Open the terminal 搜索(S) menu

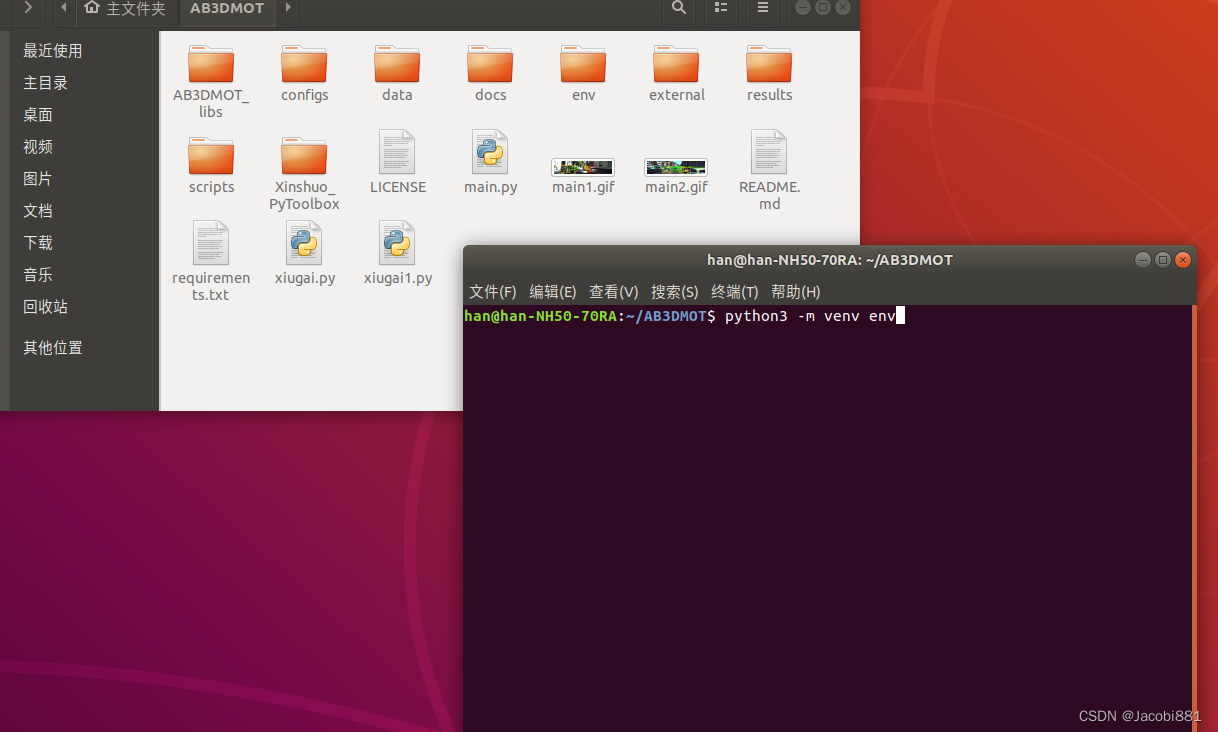(675, 292)
